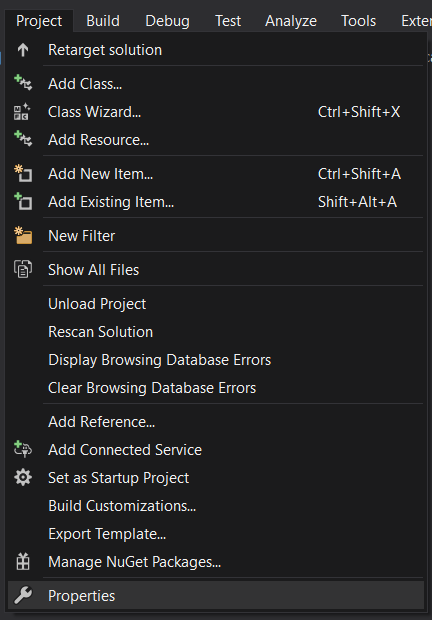This screenshot has width=432, height=620.
Task: Select Add Resource... entry
Action: coord(216,140)
